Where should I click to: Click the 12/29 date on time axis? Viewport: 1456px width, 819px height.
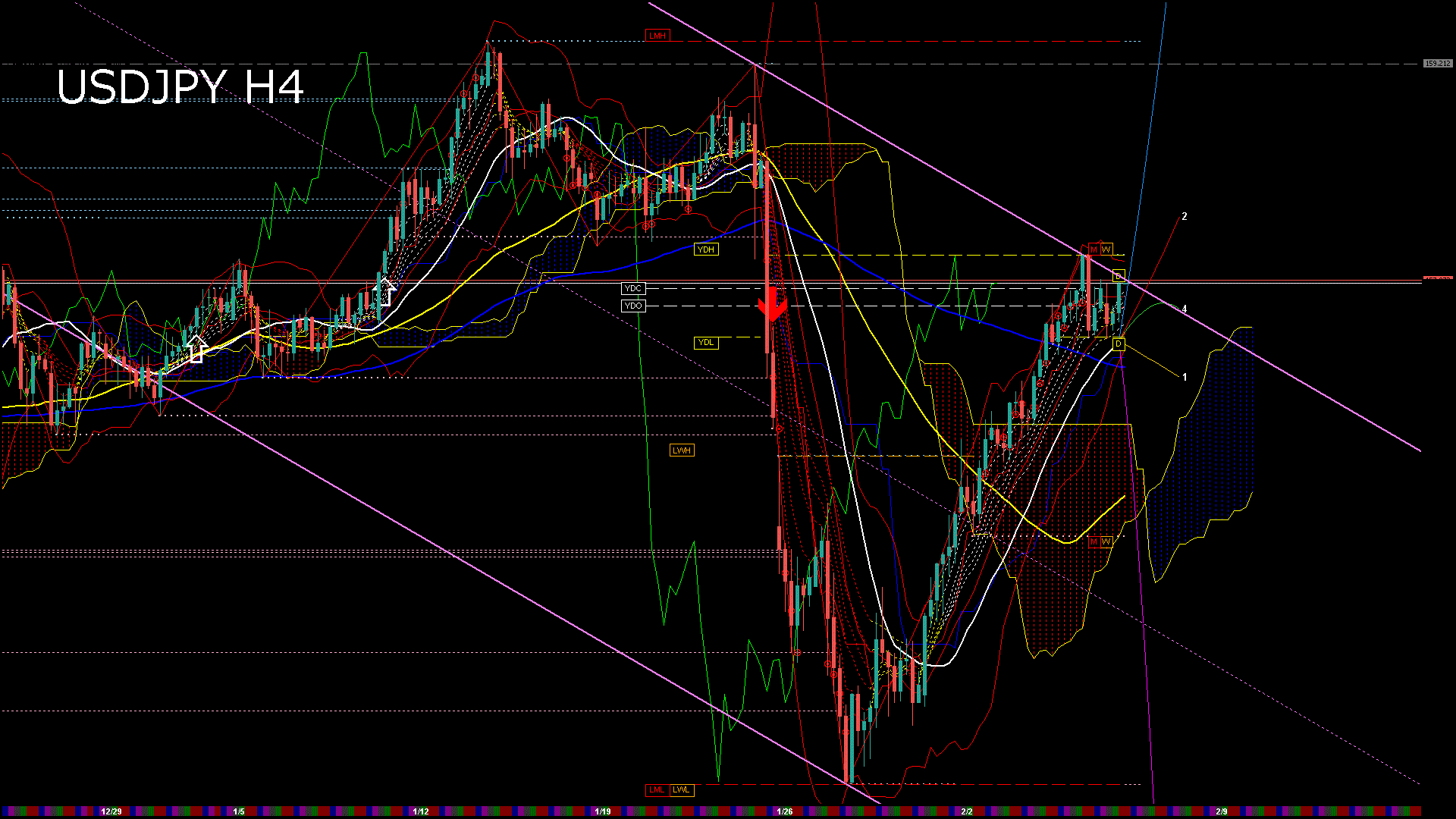coord(111,811)
